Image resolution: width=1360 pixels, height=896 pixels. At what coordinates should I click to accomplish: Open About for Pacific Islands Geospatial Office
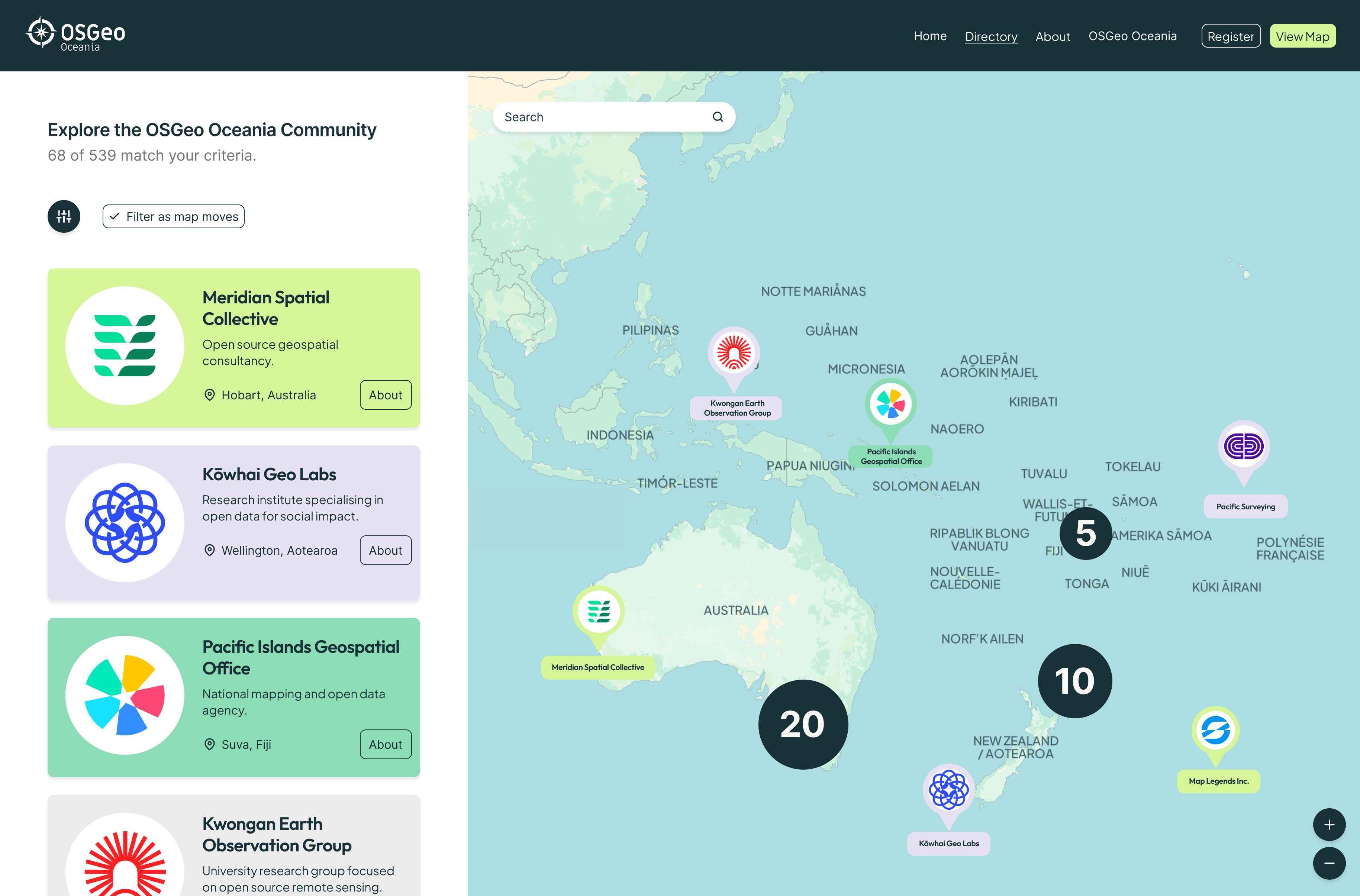(386, 745)
